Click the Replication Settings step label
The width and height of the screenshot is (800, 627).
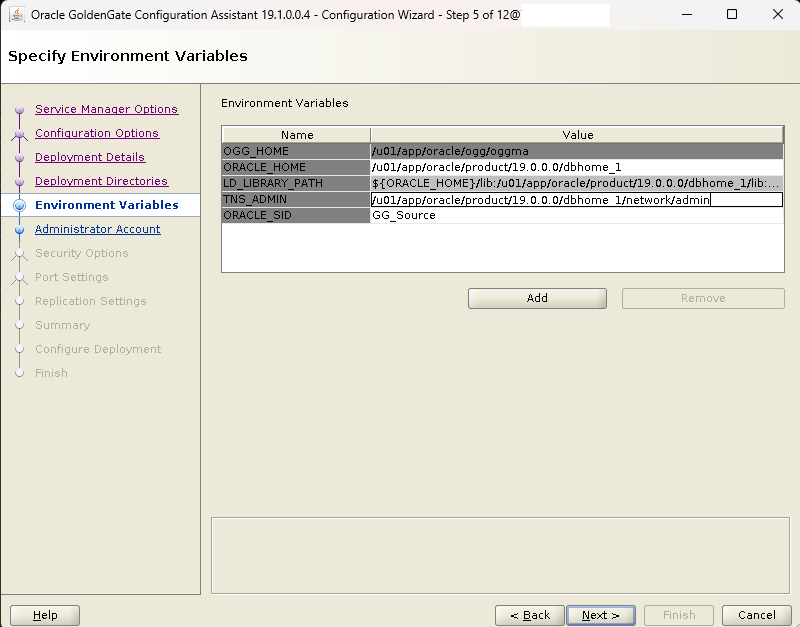[x=91, y=301]
